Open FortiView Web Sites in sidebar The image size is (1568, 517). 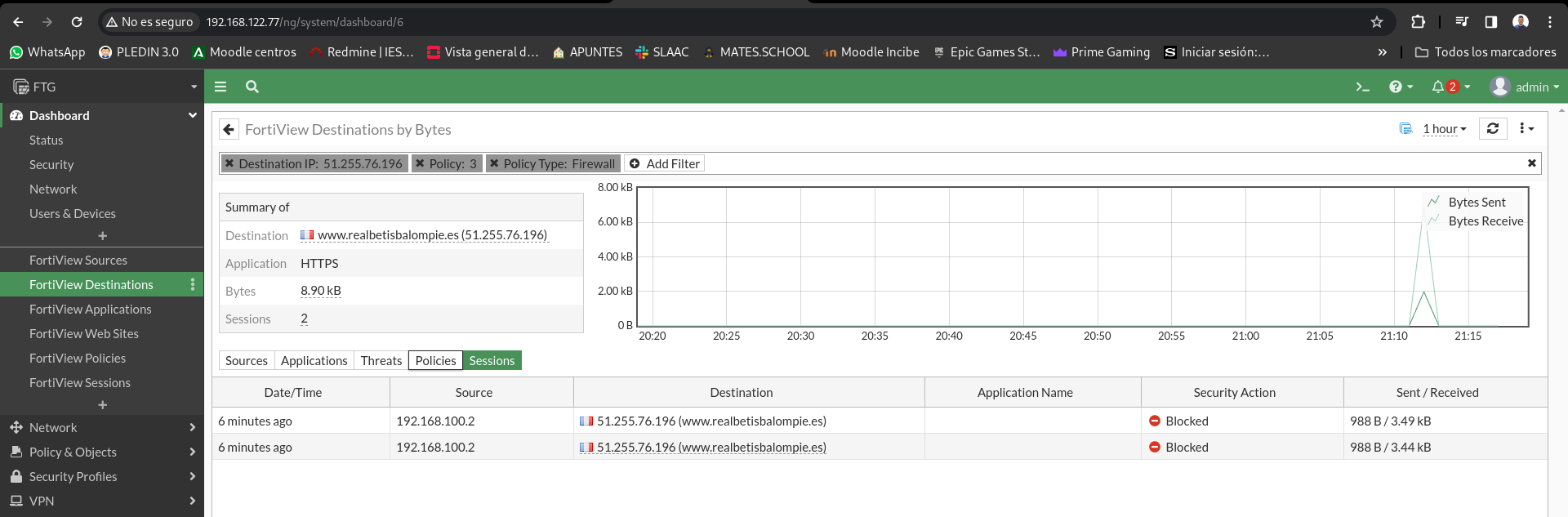pos(84,334)
